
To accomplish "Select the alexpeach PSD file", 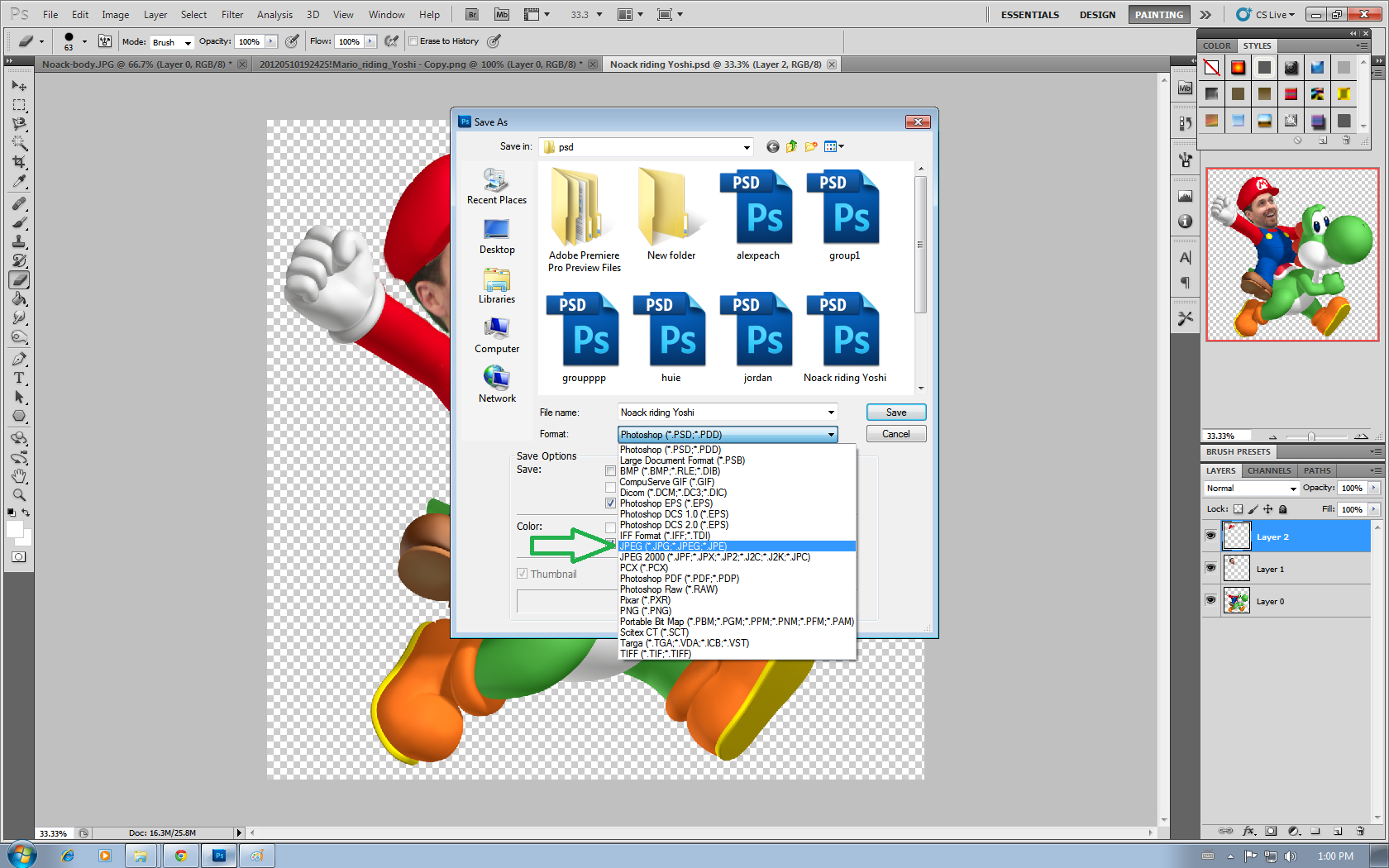I will point(758,216).
